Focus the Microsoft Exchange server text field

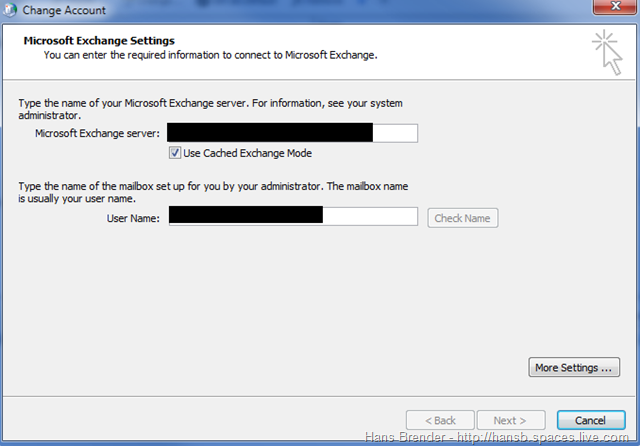click(292, 133)
